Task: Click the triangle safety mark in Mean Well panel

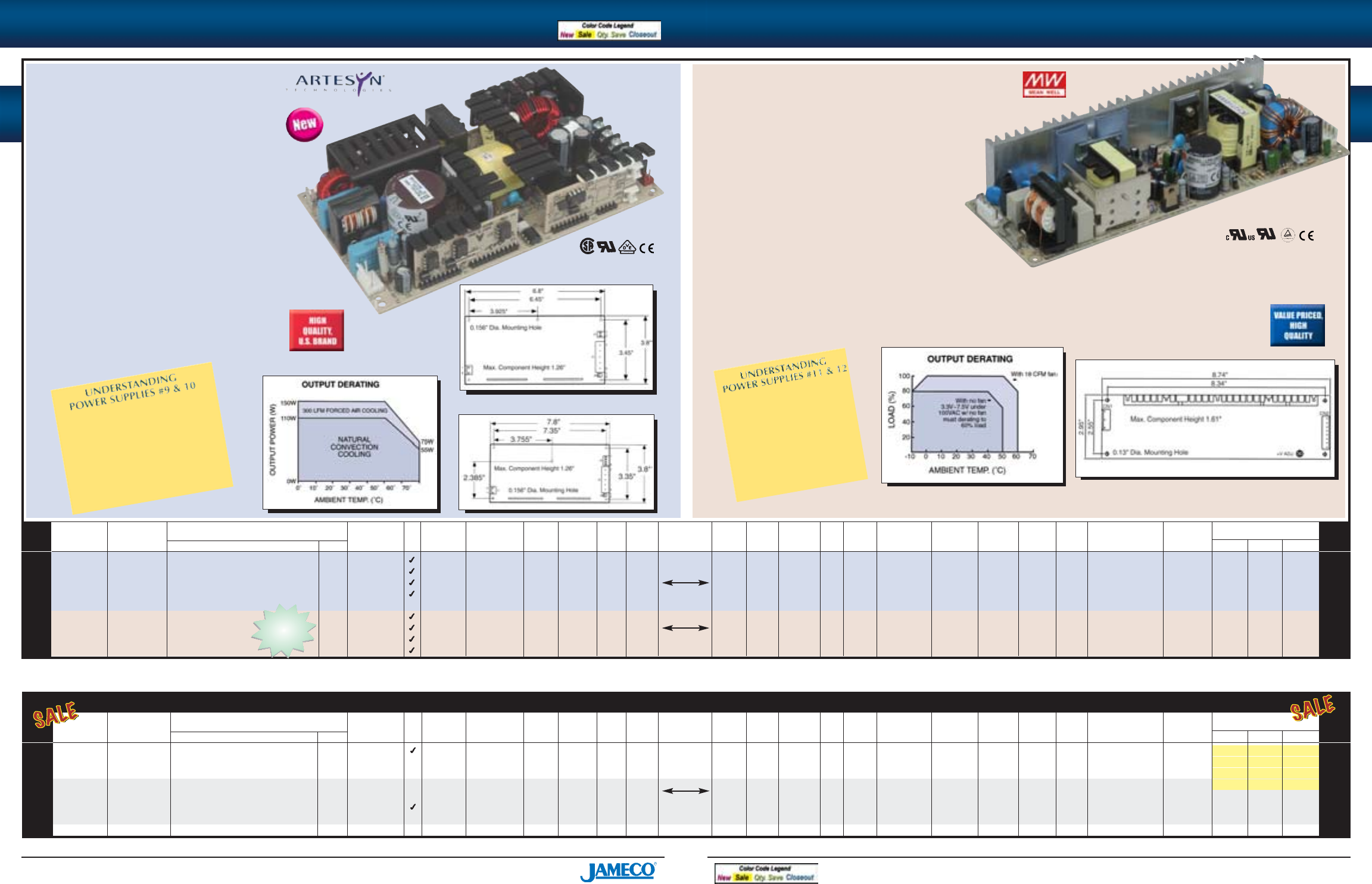Action: (x=1288, y=235)
